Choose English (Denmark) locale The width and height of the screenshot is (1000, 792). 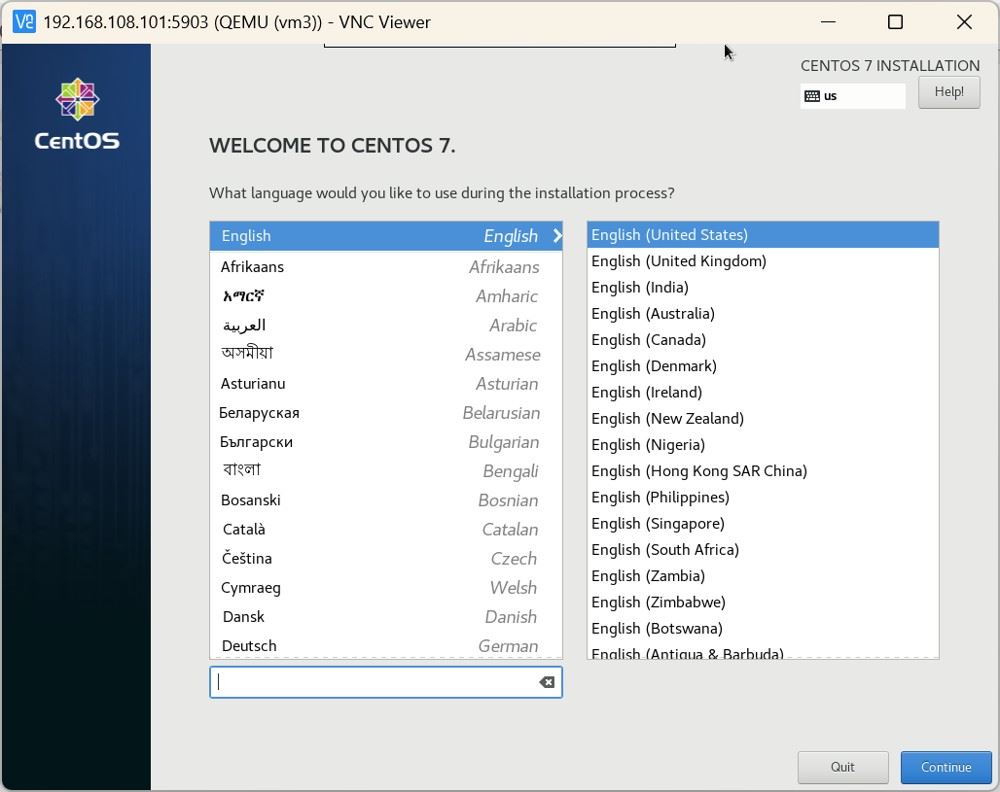763,366
